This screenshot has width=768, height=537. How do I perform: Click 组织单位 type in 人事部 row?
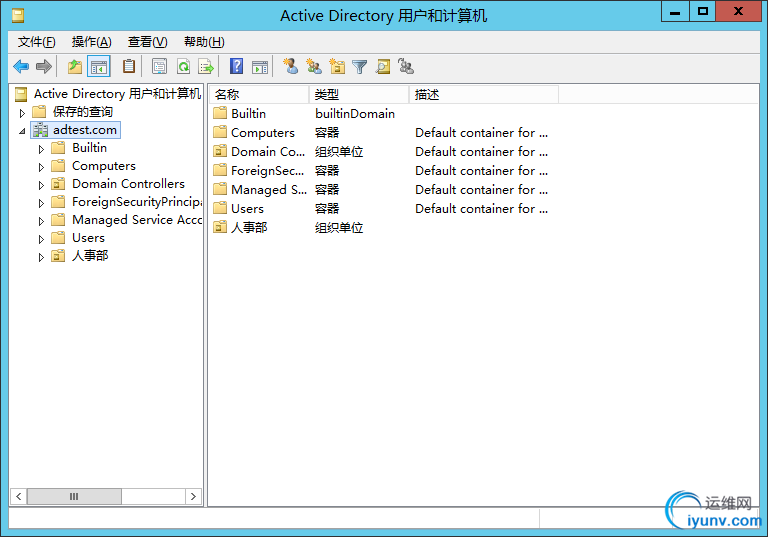(339, 228)
